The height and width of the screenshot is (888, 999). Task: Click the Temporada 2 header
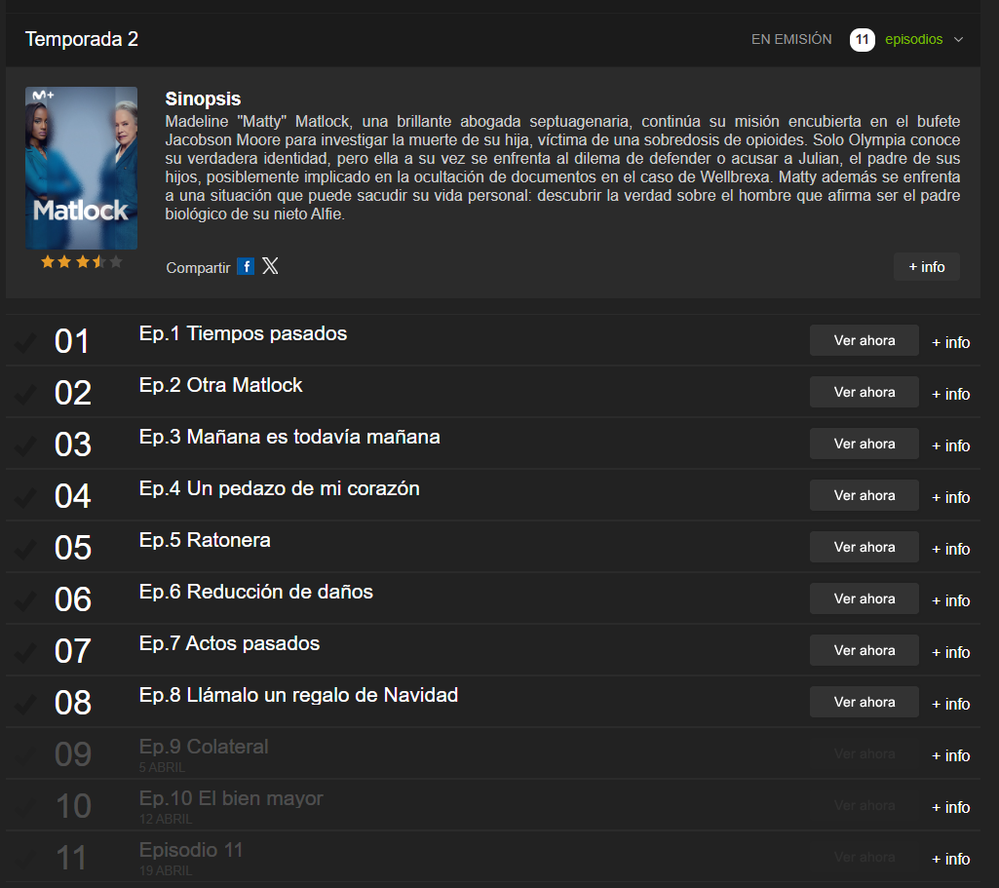point(82,39)
